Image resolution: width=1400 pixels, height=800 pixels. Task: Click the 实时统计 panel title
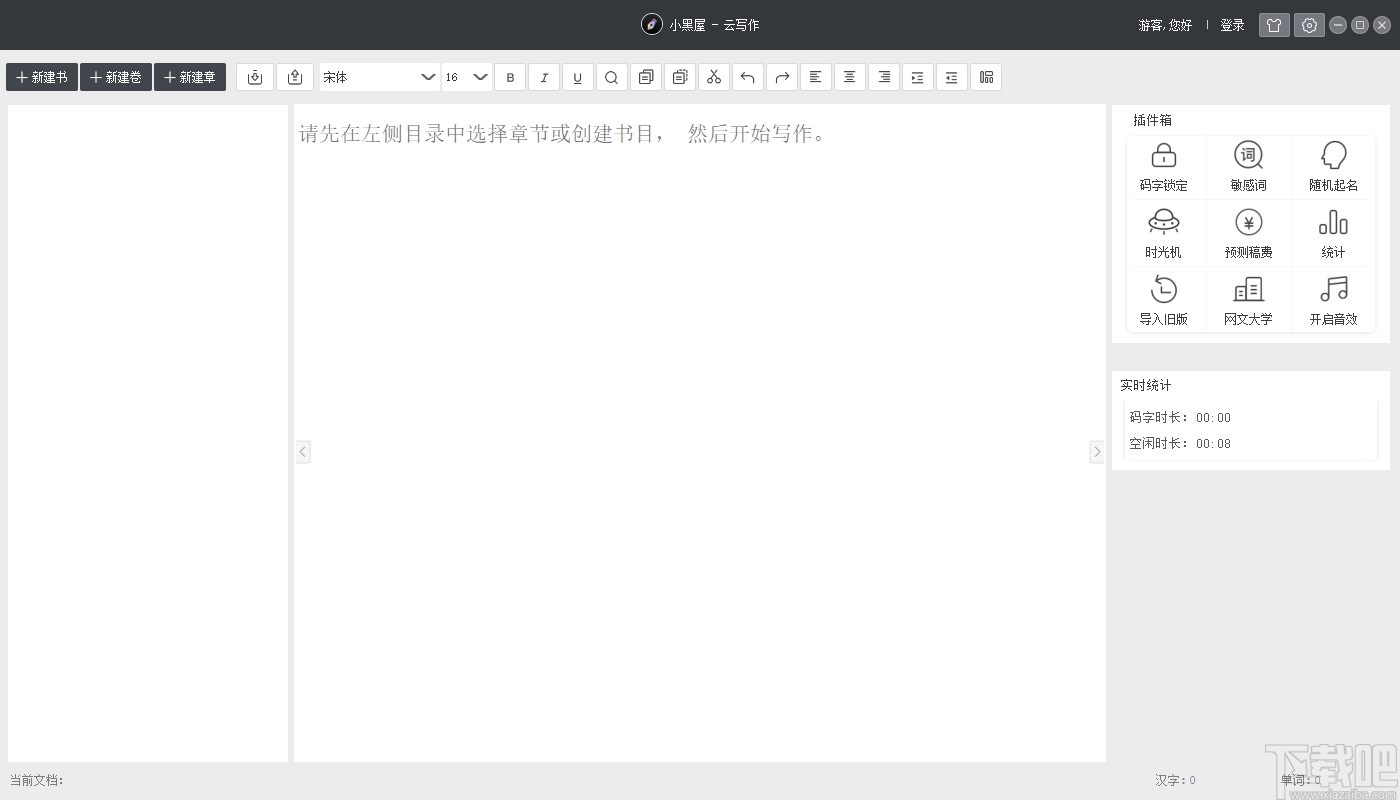coord(1145,385)
